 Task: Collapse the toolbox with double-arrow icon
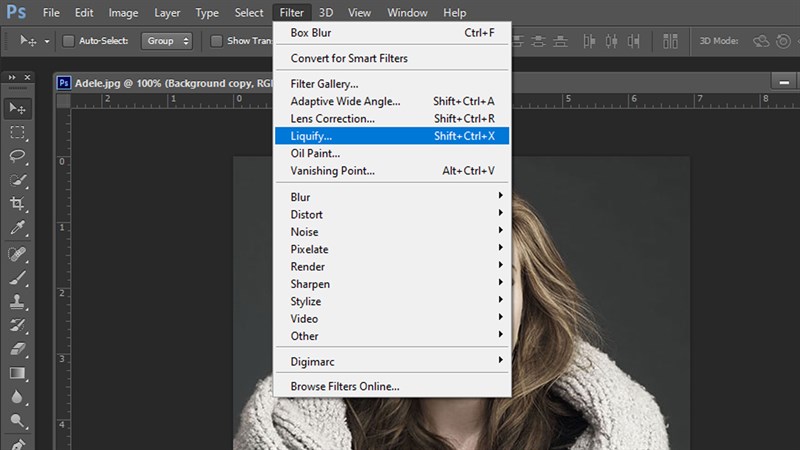[x=11, y=77]
